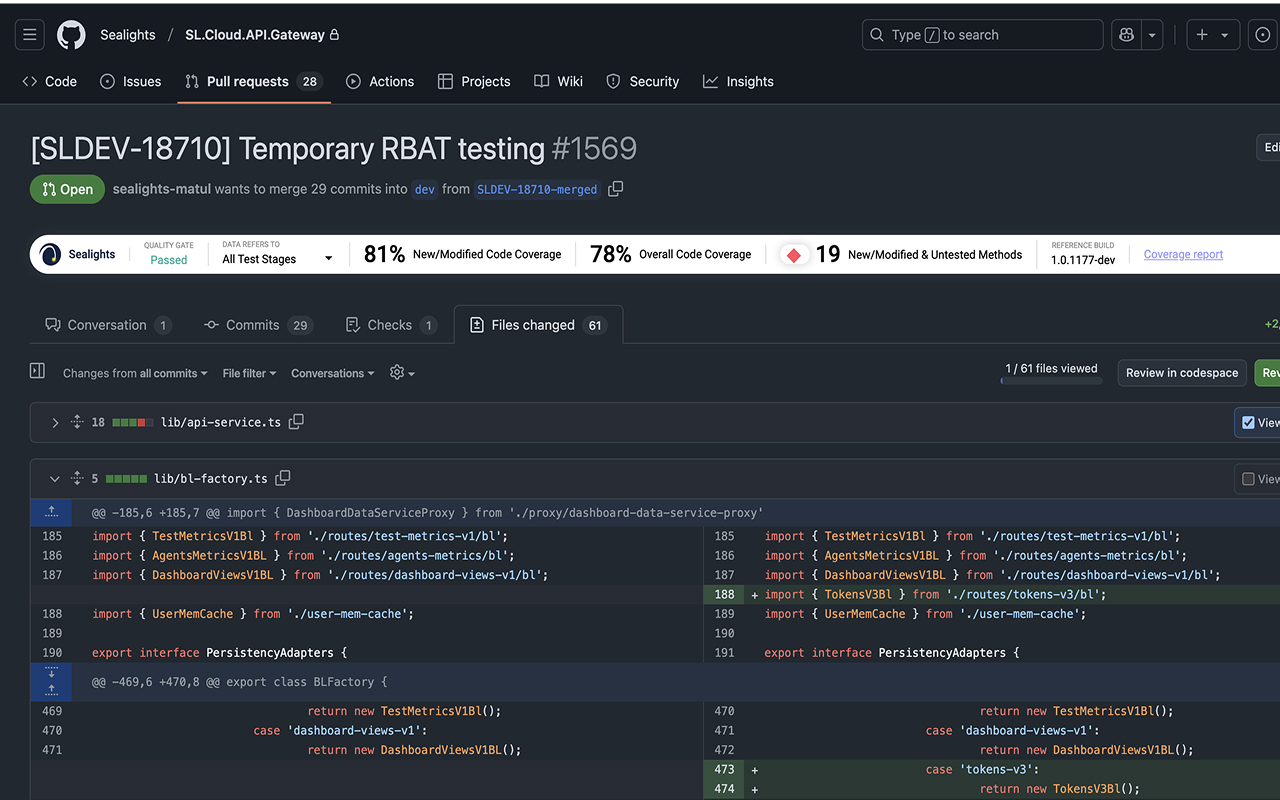Uncheck Viewed for lib/api-service.ts
This screenshot has width=1280, height=800.
click(1248, 422)
